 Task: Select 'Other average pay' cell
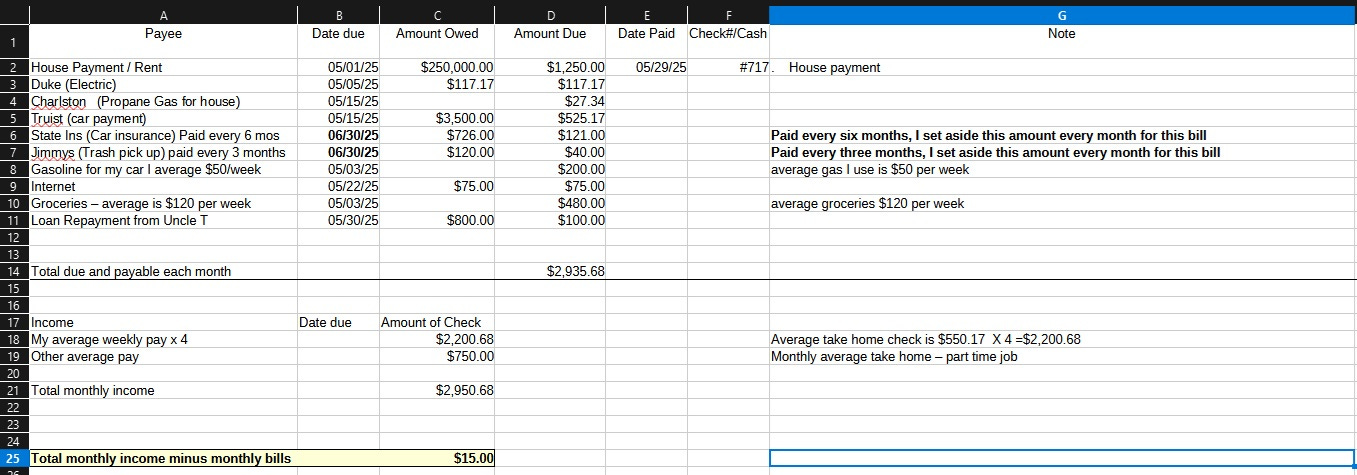click(163, 357)
